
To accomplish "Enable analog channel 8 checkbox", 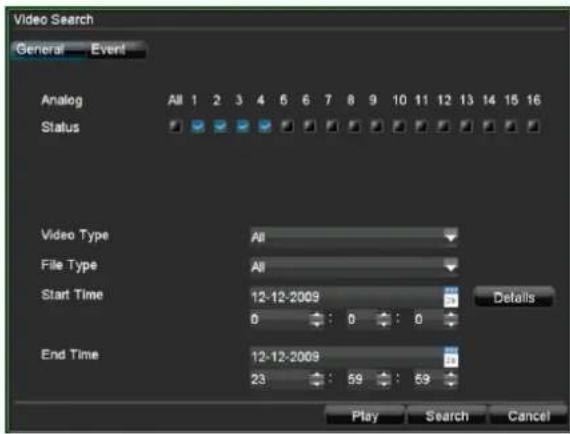I will (354, 126).
